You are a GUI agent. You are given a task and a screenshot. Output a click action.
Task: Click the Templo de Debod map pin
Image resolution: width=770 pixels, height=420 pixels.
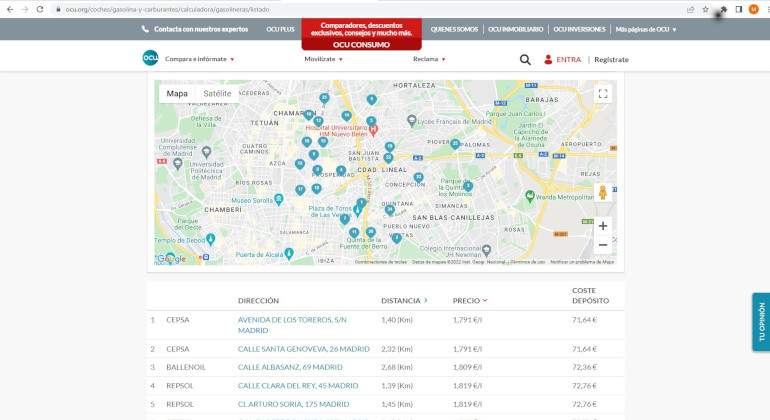click(x=211, y=239)
